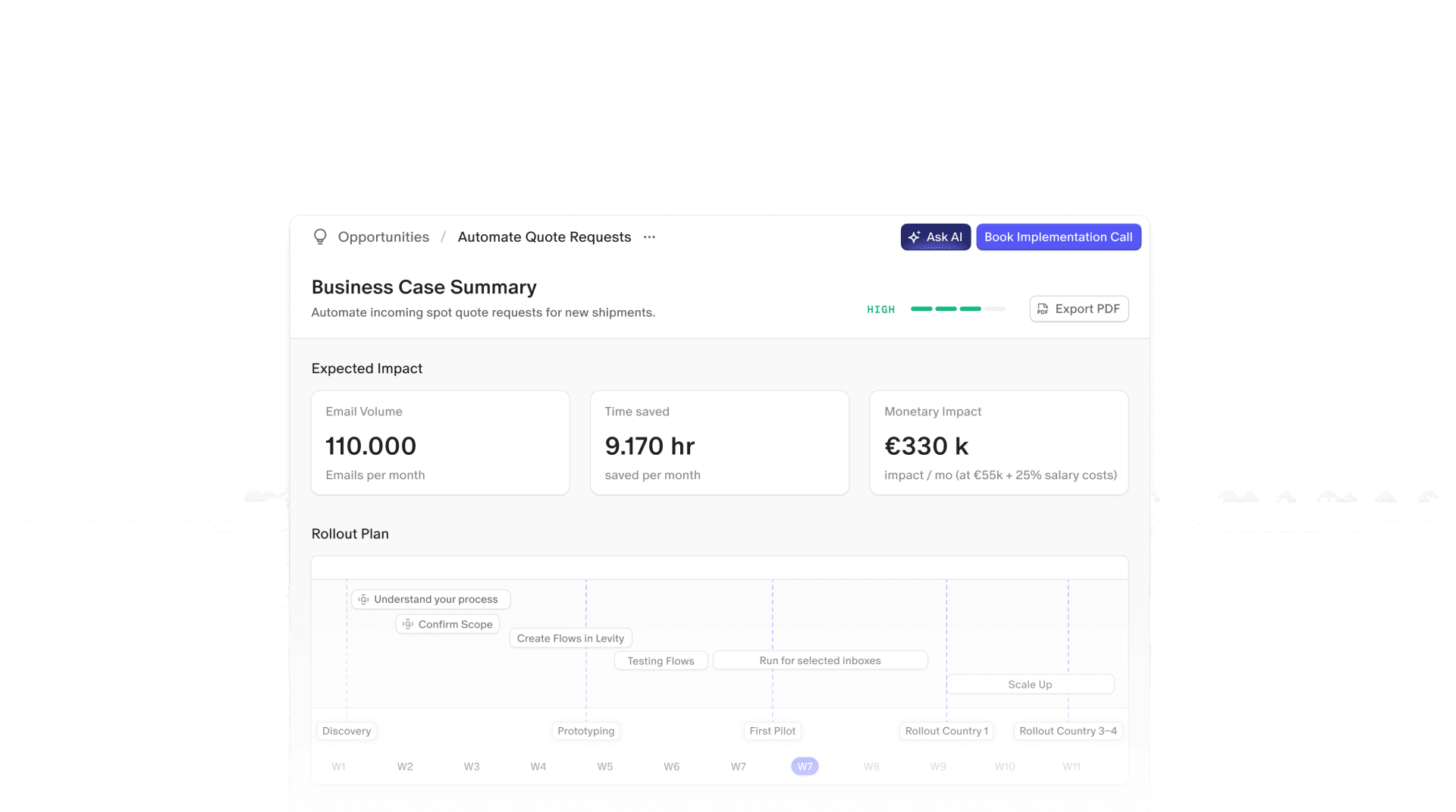Open Book Implementation Call
Image resolution: width=1456 pixels, height=812 pixels.
[1059, 237]
